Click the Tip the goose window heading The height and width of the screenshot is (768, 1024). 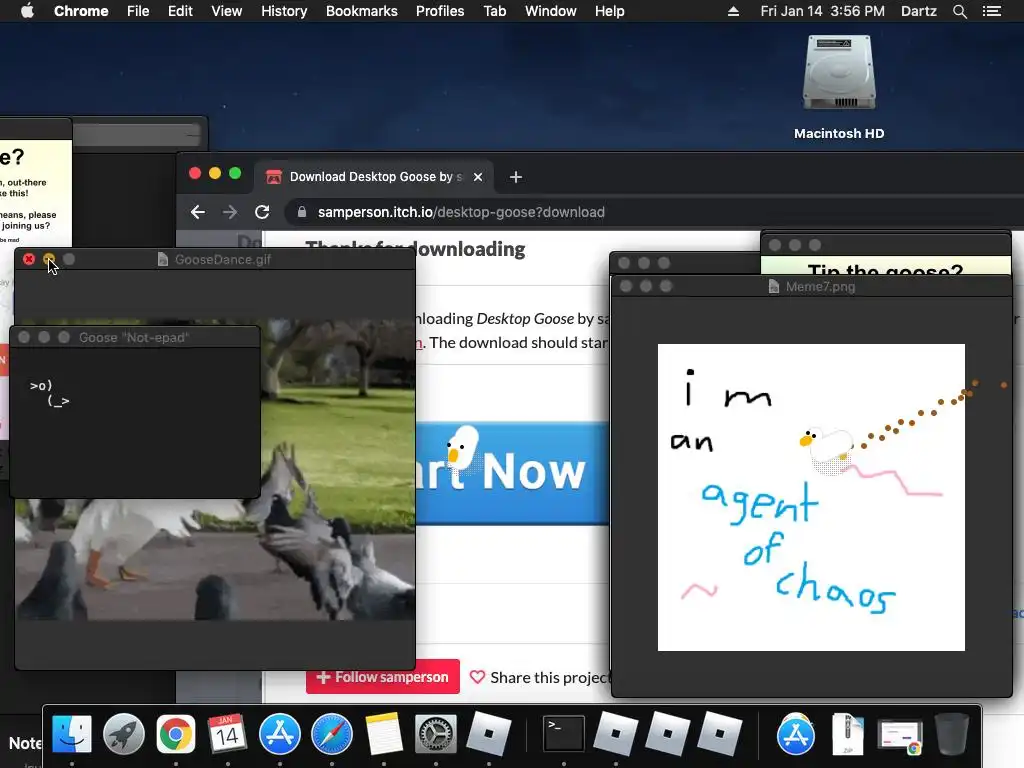coord(885,270)
